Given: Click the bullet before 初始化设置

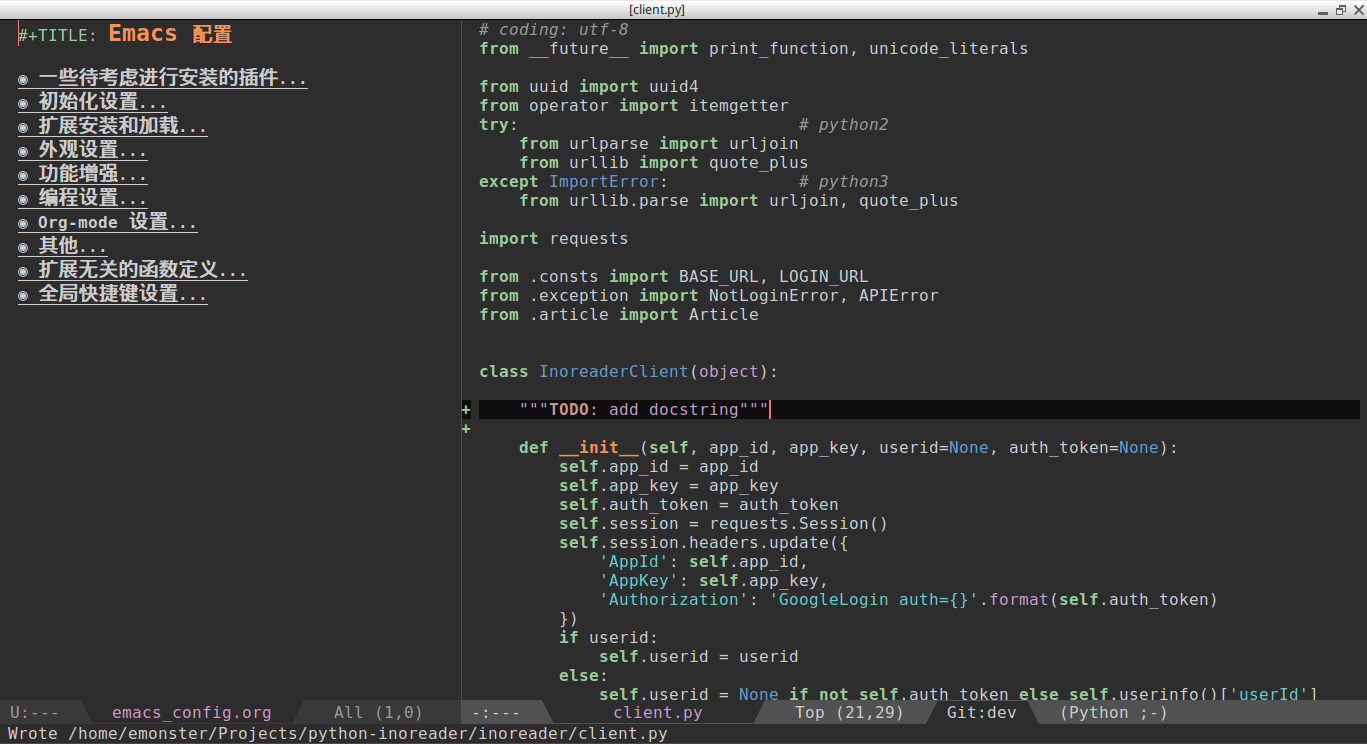Looking at the screenshot, I should [x=23, y=103].
